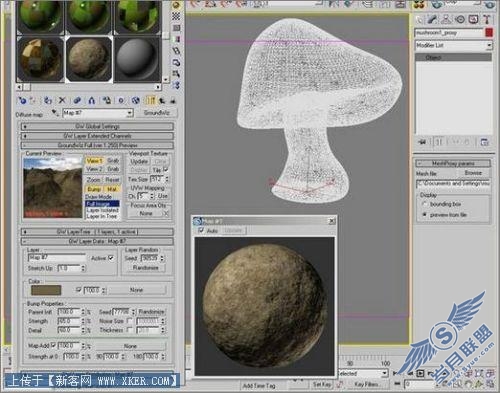Enable the Thickness checkbox

pyautogui.click(x=130, y=330)
